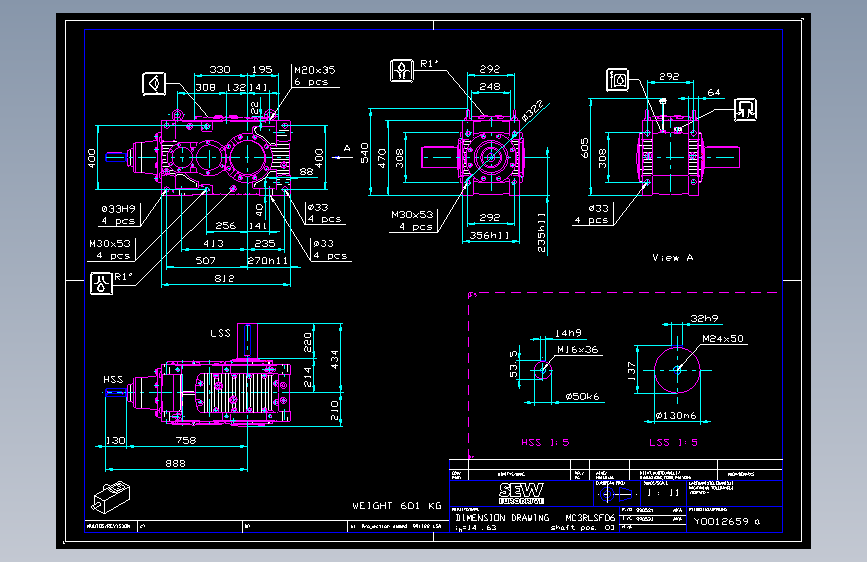Select dimension 434 on top view
Viewport: 867px width, 562px height.
(x=335, y=359)
